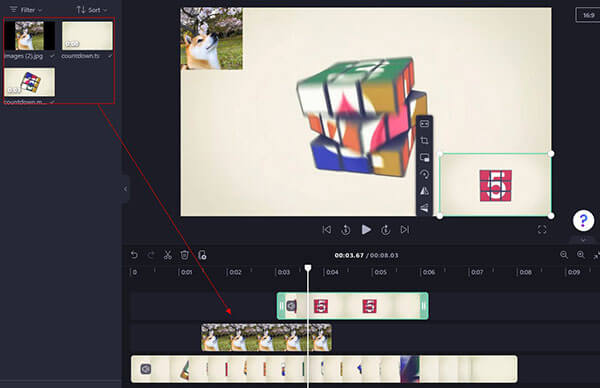Redo the timeline action
The width and height of the screenshot is (600, 388).
coord(151,255)
